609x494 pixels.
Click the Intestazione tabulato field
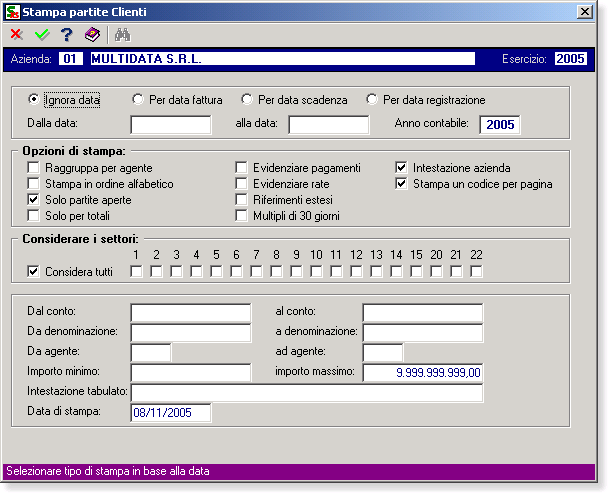307,393
